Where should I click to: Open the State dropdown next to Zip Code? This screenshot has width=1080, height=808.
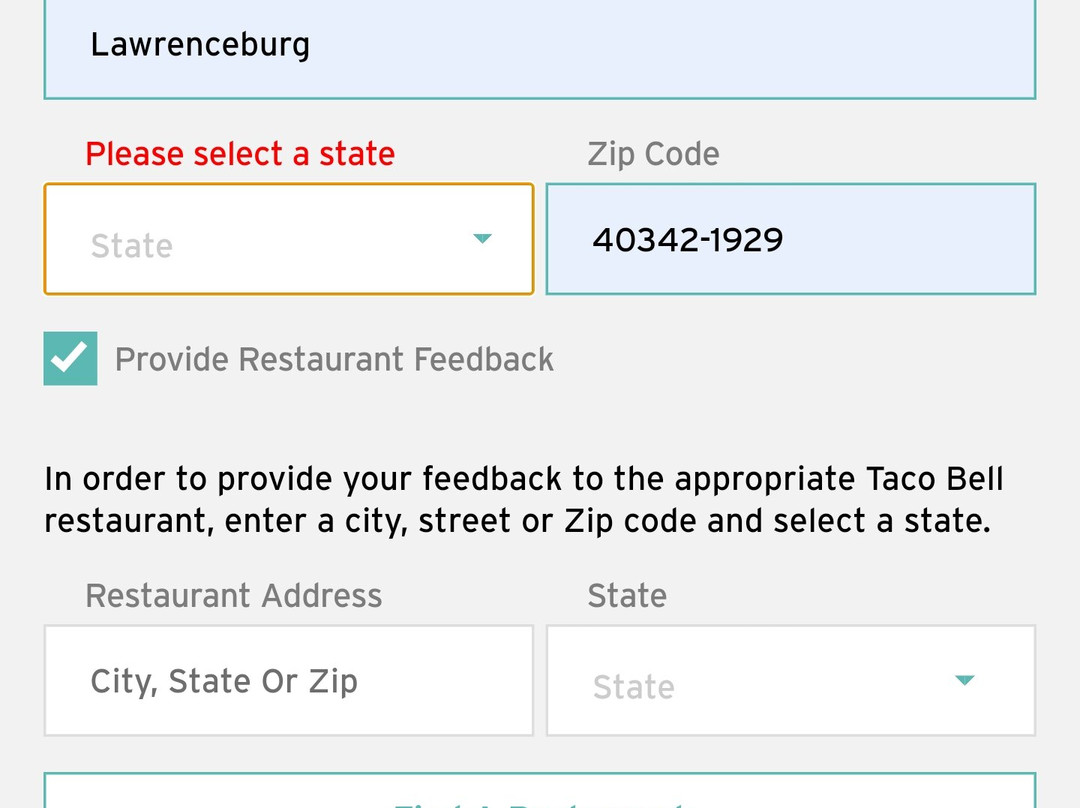tap(288, 240)
